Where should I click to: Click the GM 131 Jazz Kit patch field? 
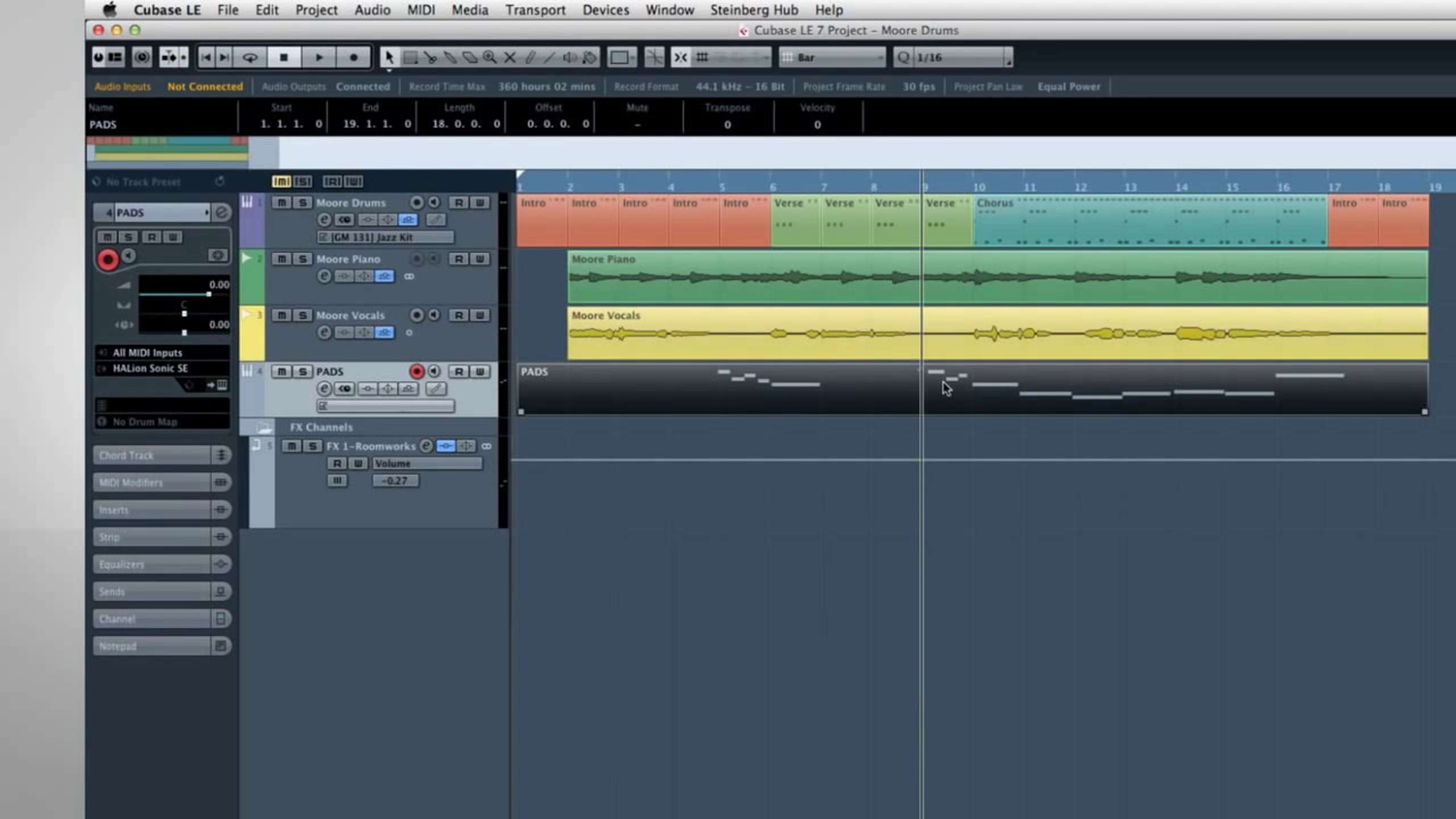click(386, 237)
